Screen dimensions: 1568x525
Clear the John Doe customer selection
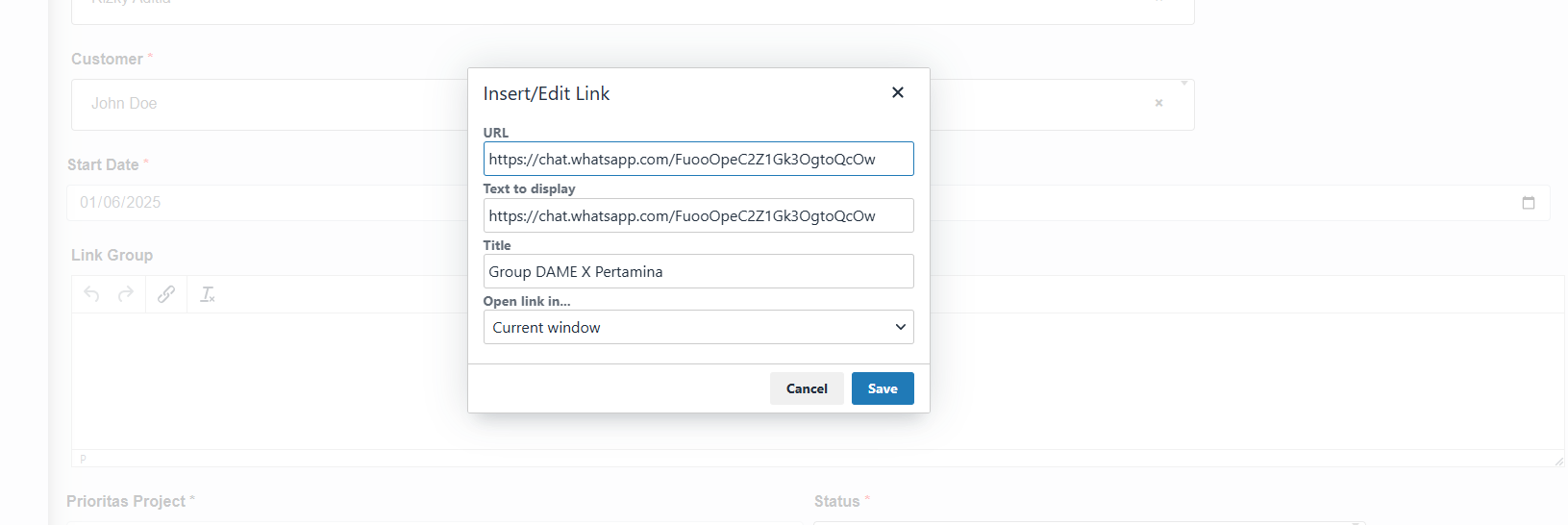tap(1158, 103)
